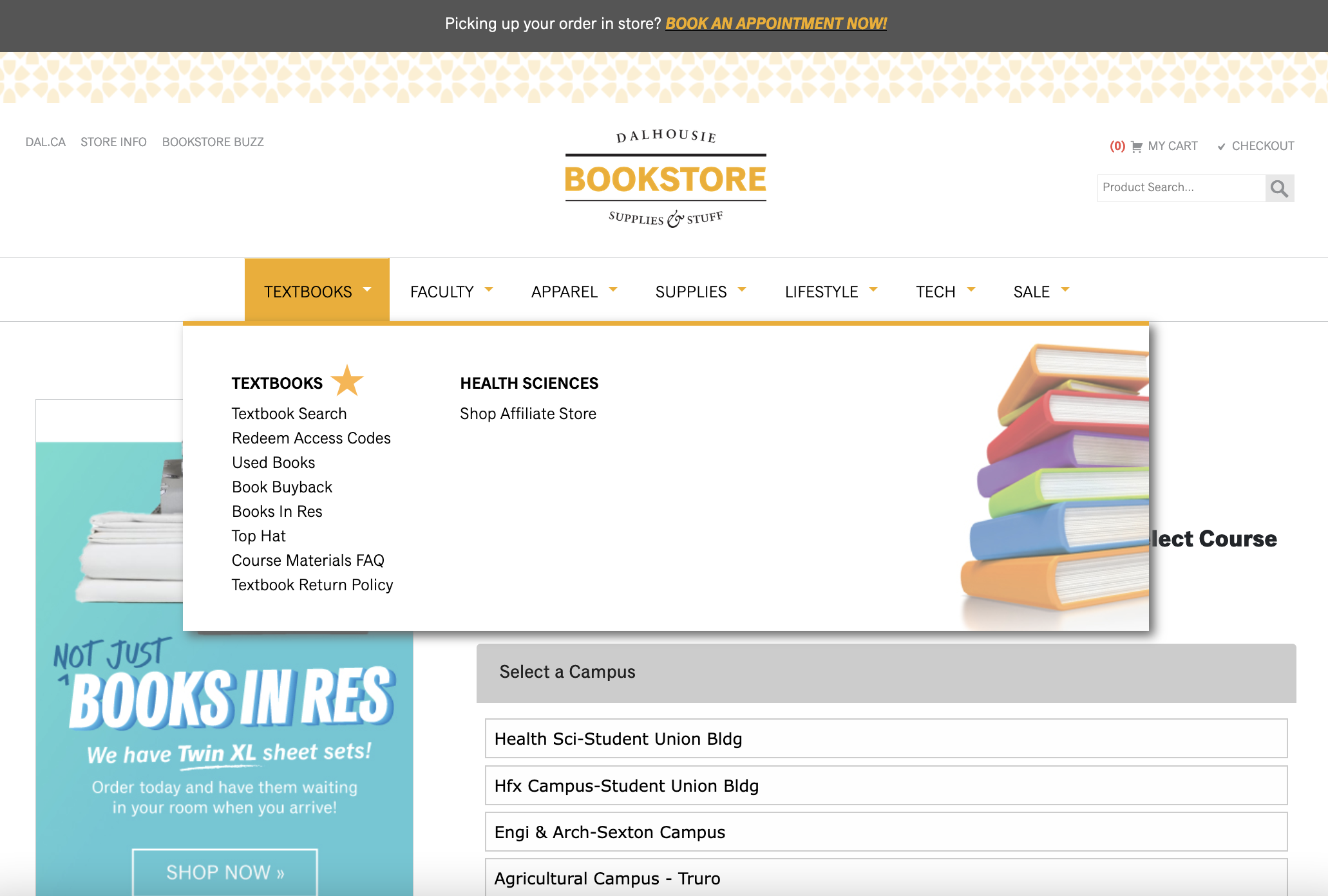Open Top Hat menu entry
The image size is (1328, 896).
pyautogui.click(x=258, y=536)
